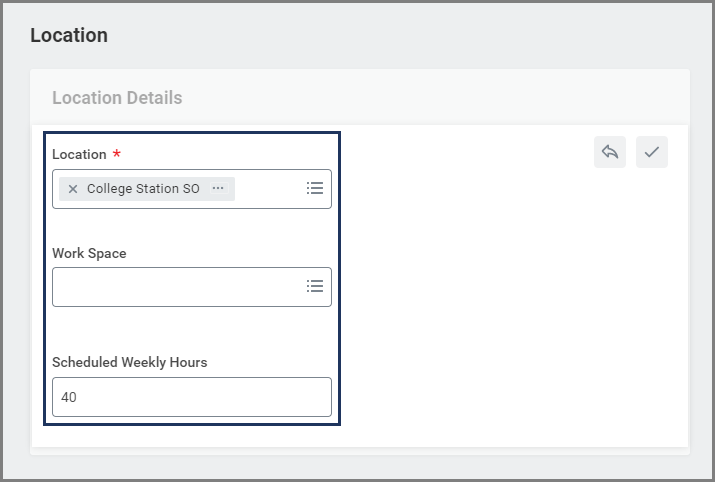Click the Scheduled Weekly Hours label
This screenshot has height=482, width=715.
(129, 363)
